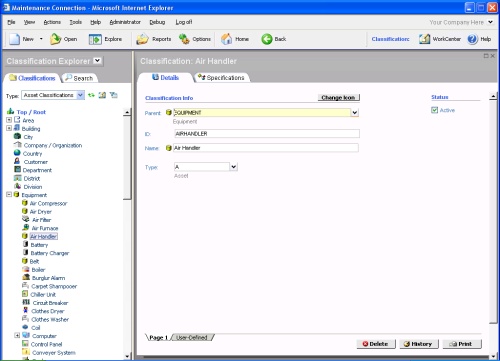Click the Explore toolbar icon
The image size is (500, 361).
click(x=95, y=39)
